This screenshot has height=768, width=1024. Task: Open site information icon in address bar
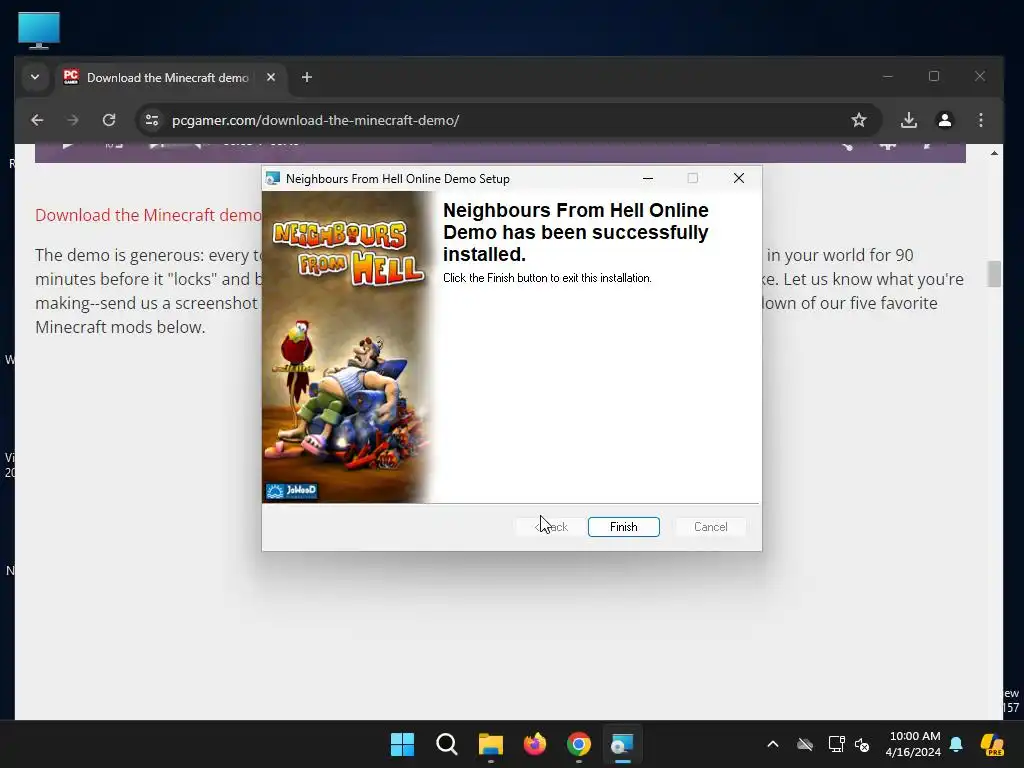[x=152, y=120]
